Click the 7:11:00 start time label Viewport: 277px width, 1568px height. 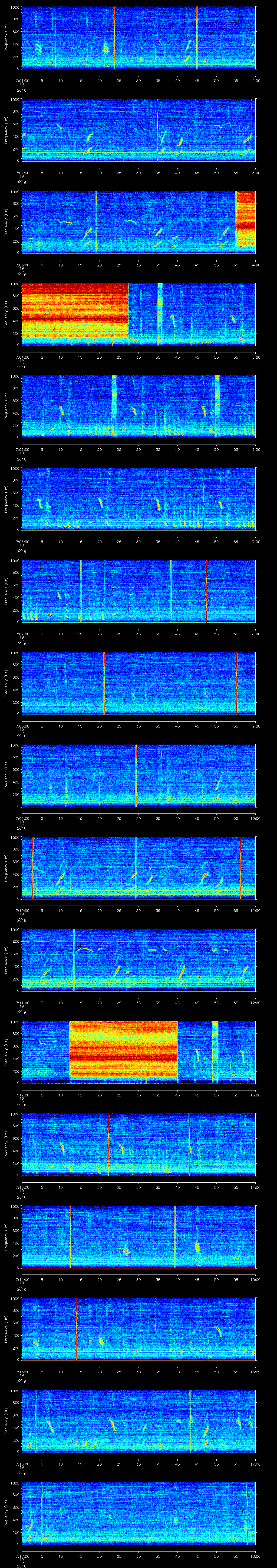point(22,1003)
